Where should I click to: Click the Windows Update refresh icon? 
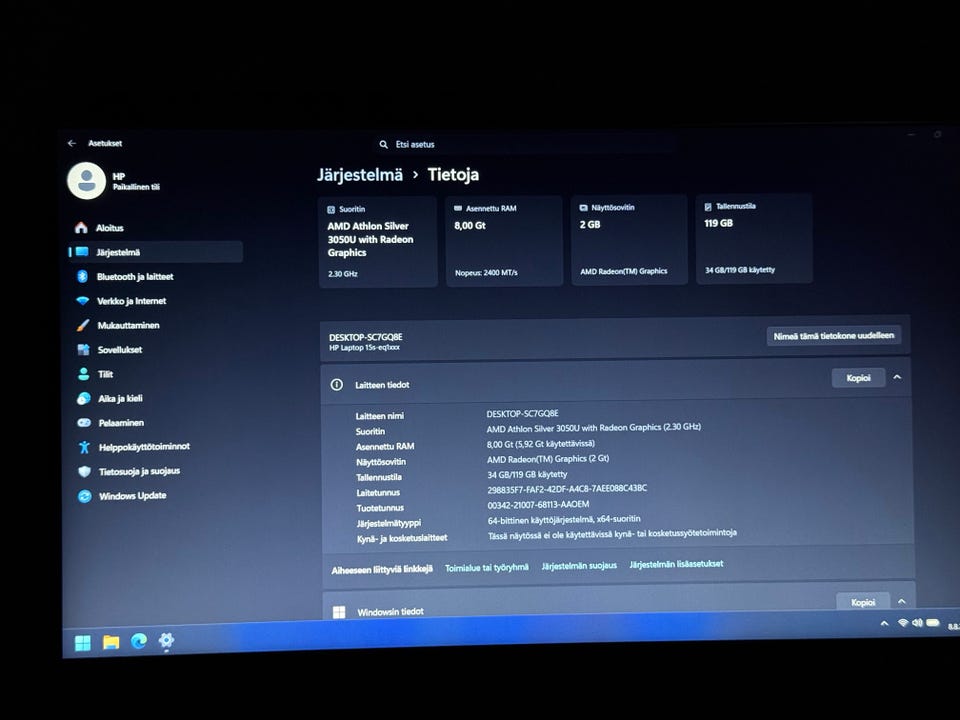pyautogui.click(x=84, y=496)
